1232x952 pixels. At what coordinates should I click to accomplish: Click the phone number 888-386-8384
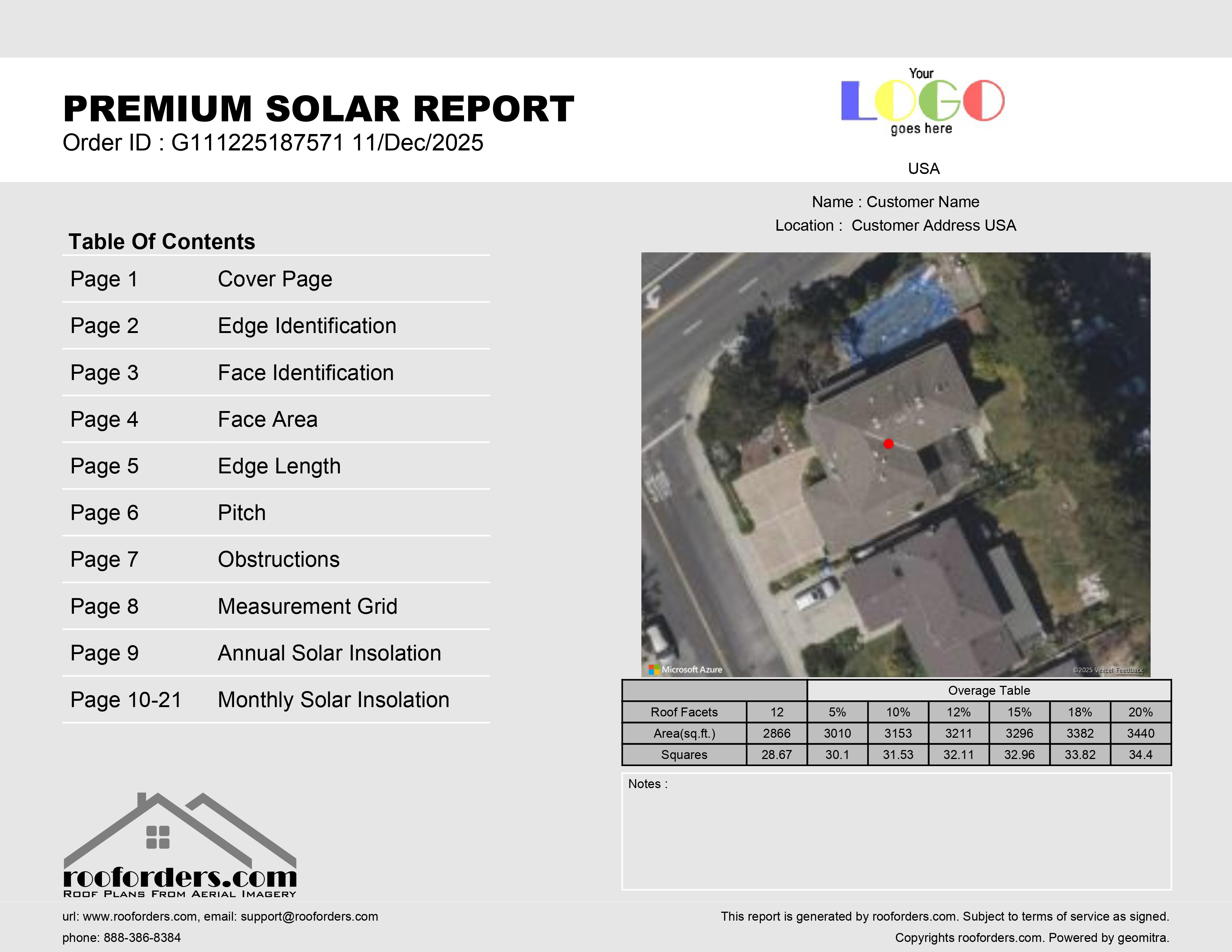point(142,938)
